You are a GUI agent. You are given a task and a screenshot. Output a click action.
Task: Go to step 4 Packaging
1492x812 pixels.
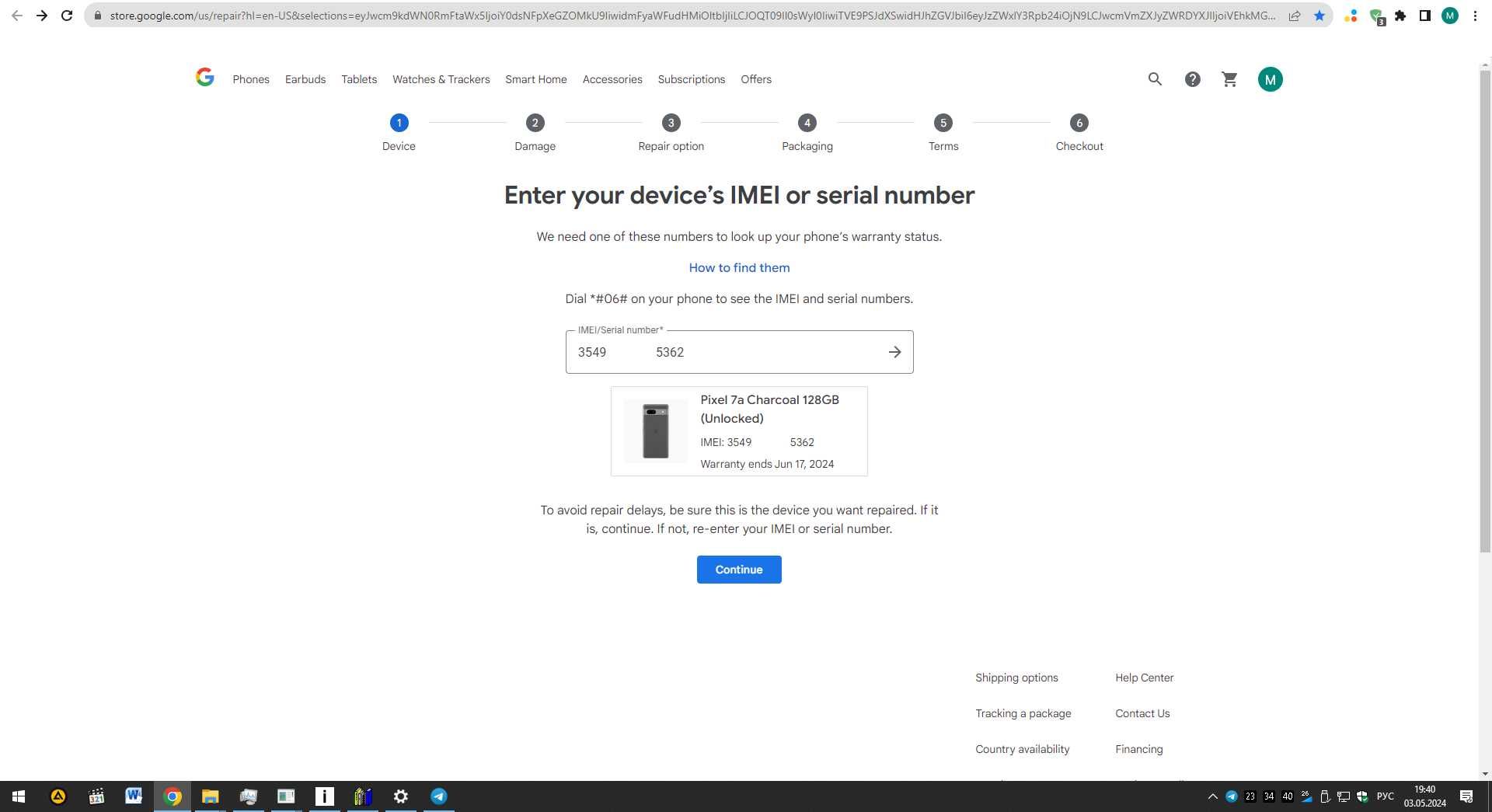807,132
